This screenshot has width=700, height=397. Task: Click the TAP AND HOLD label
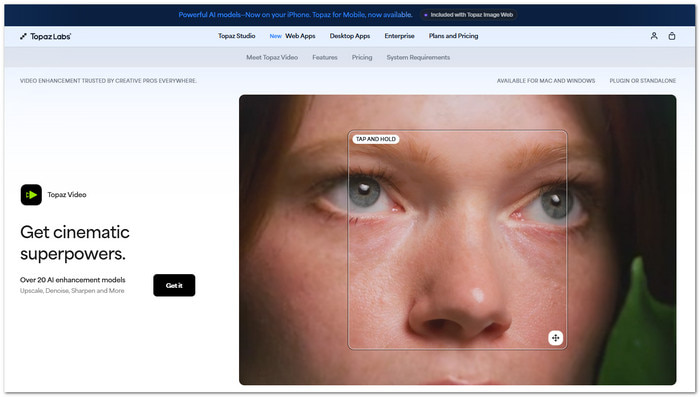pyautogui.click(x=376, y=139)
